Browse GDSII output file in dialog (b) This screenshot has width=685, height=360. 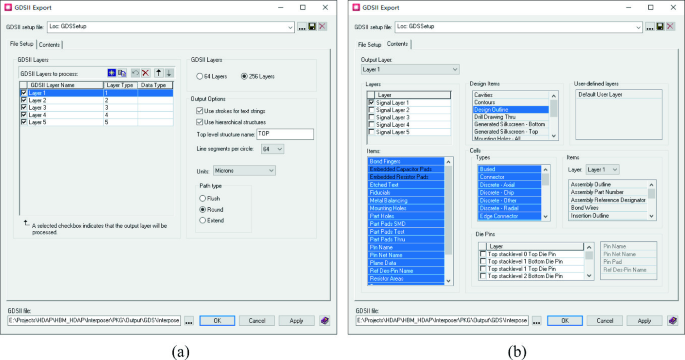536,321
